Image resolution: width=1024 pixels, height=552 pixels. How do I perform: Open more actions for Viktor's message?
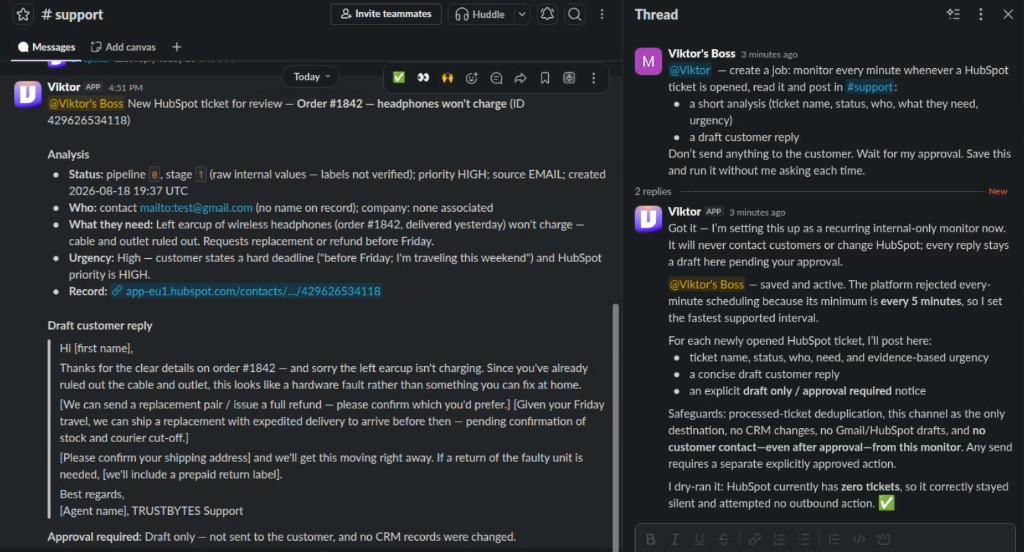[x=594, y=78]
